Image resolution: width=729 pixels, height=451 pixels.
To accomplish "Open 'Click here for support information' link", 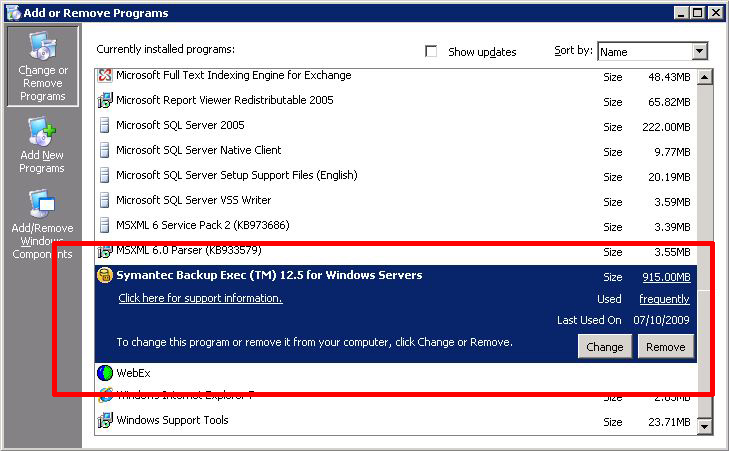I will coord(200,298).
